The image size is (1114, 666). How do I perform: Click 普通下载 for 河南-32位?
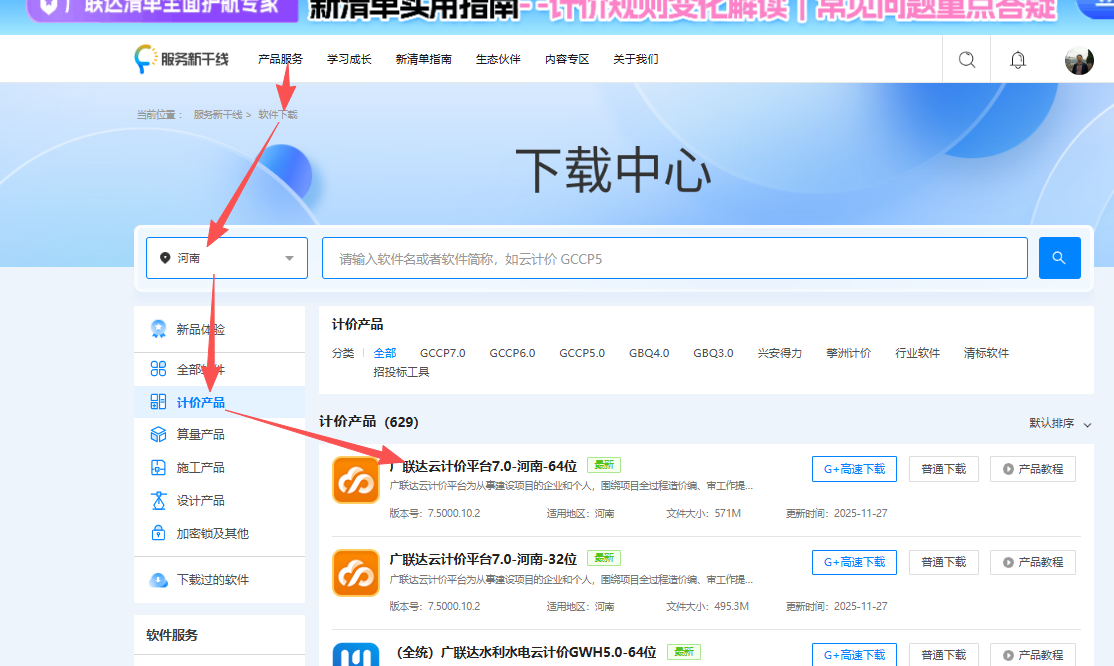click(943, 562)
